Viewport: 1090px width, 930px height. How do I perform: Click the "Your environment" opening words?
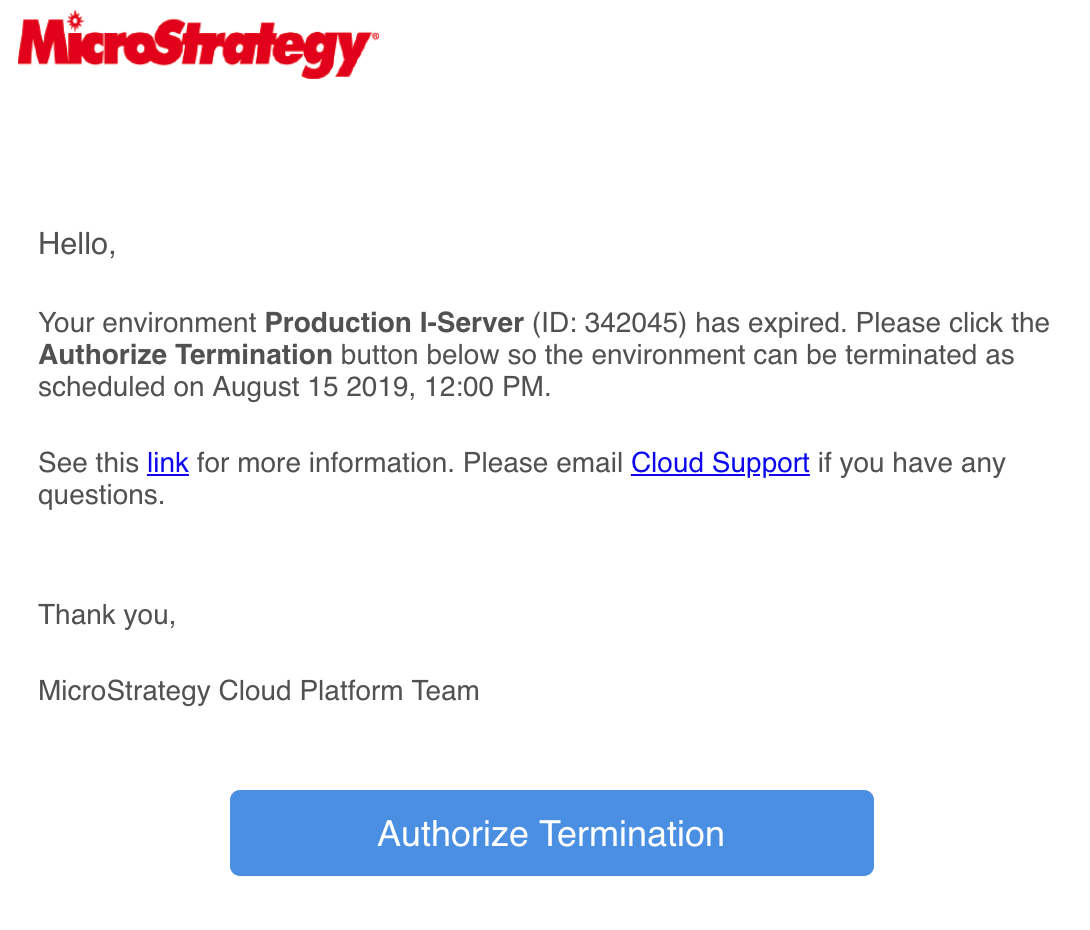[147, 323]
